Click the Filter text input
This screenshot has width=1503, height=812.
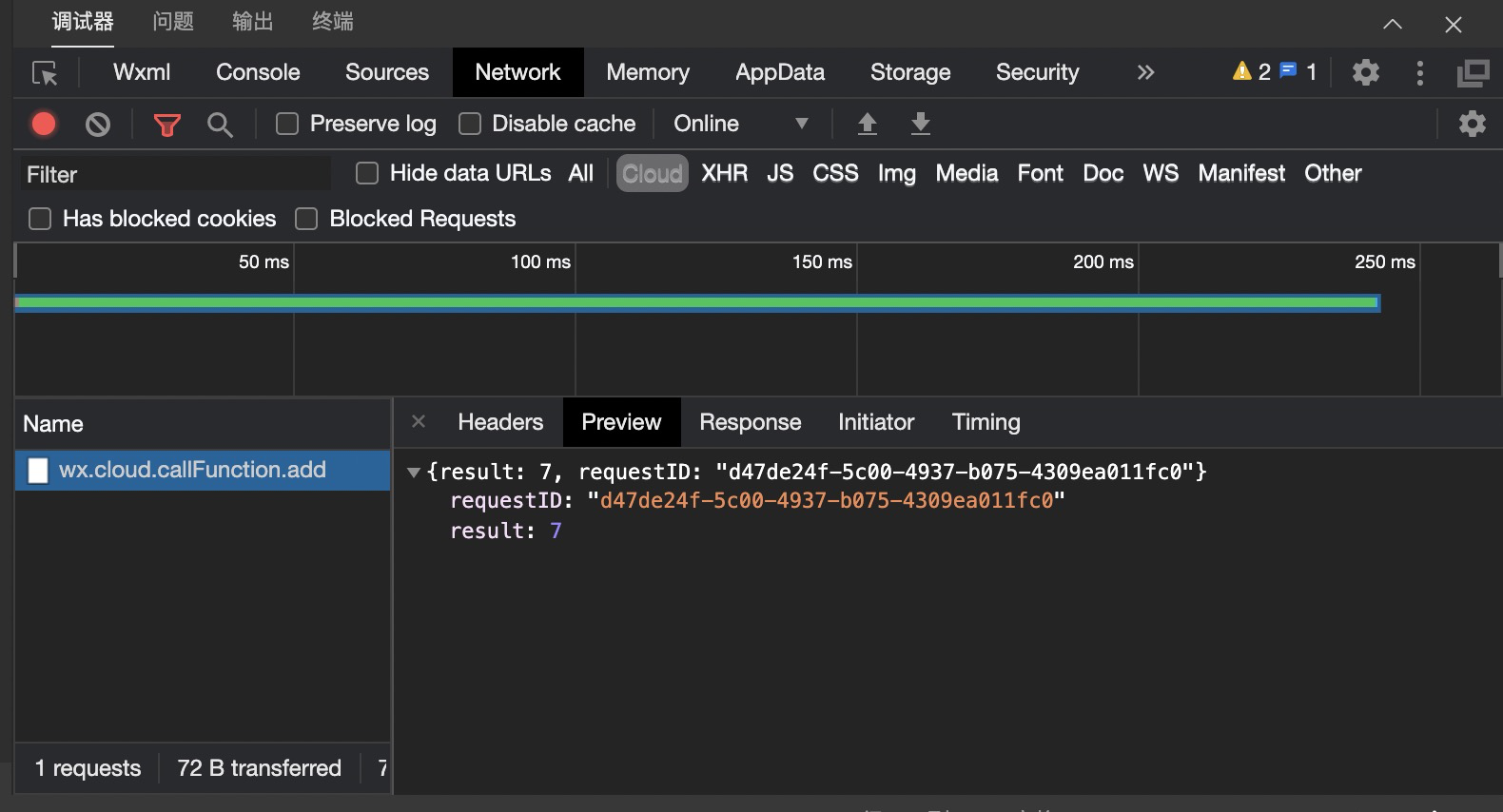coord(176,174)
